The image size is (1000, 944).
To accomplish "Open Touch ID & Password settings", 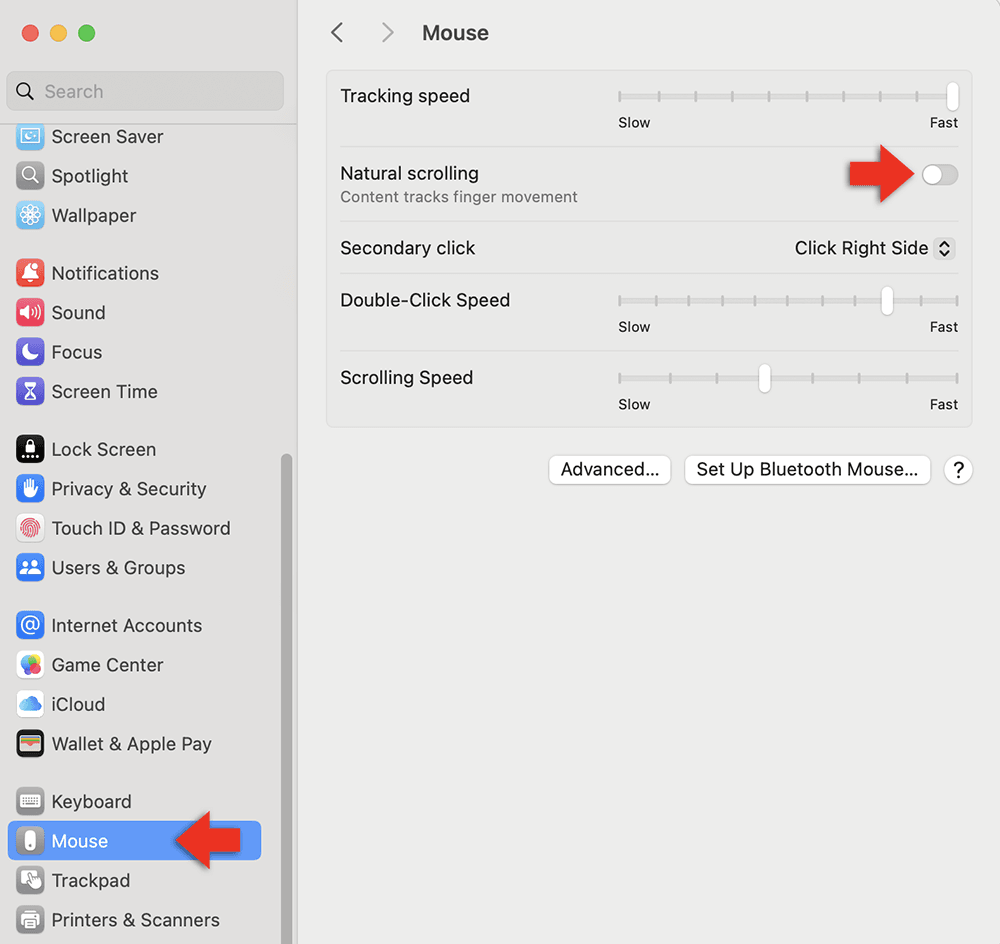I will (x=135, y=528).
